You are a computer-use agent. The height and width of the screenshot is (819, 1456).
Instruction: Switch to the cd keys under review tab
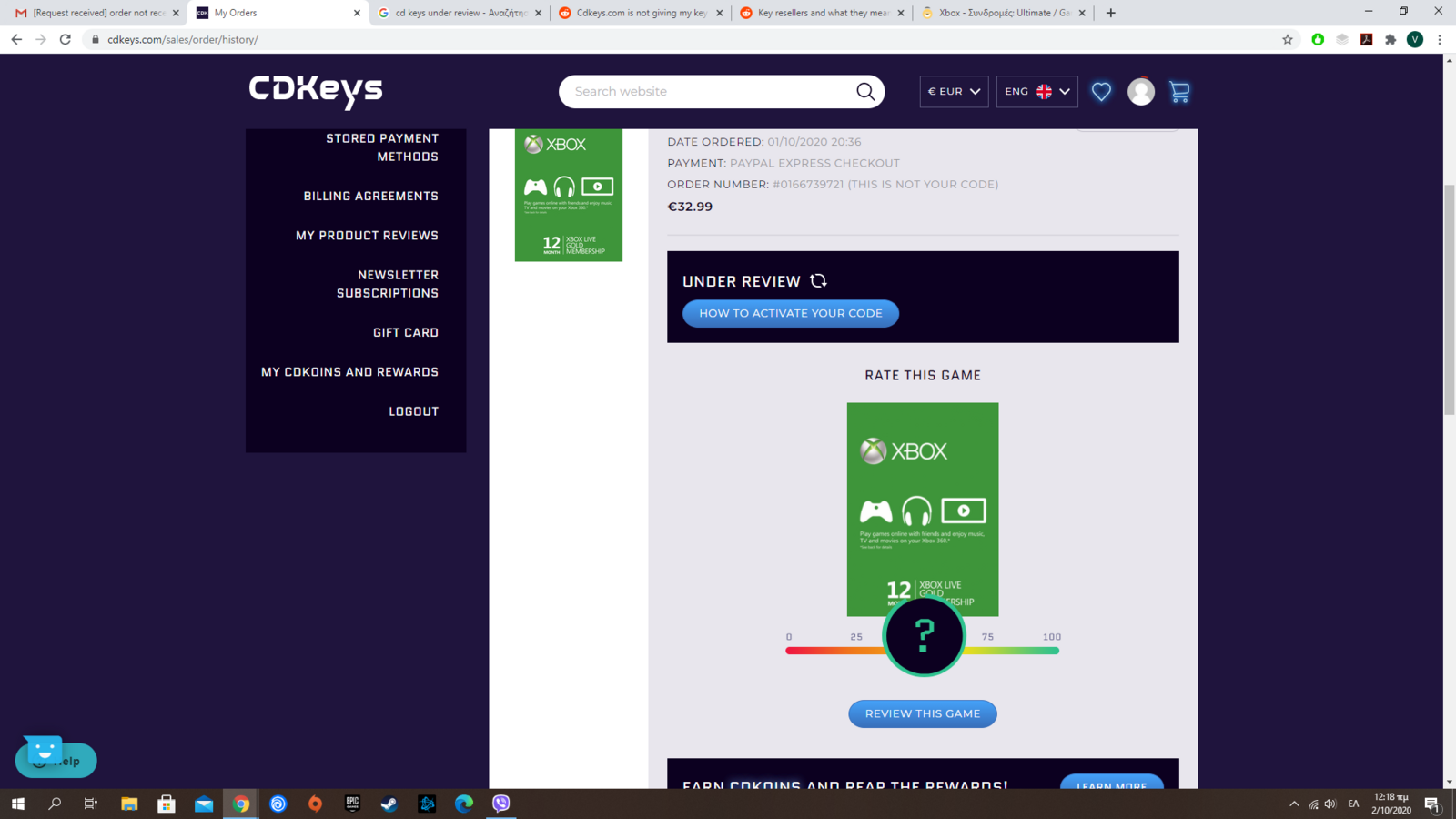tap(460, 13)
